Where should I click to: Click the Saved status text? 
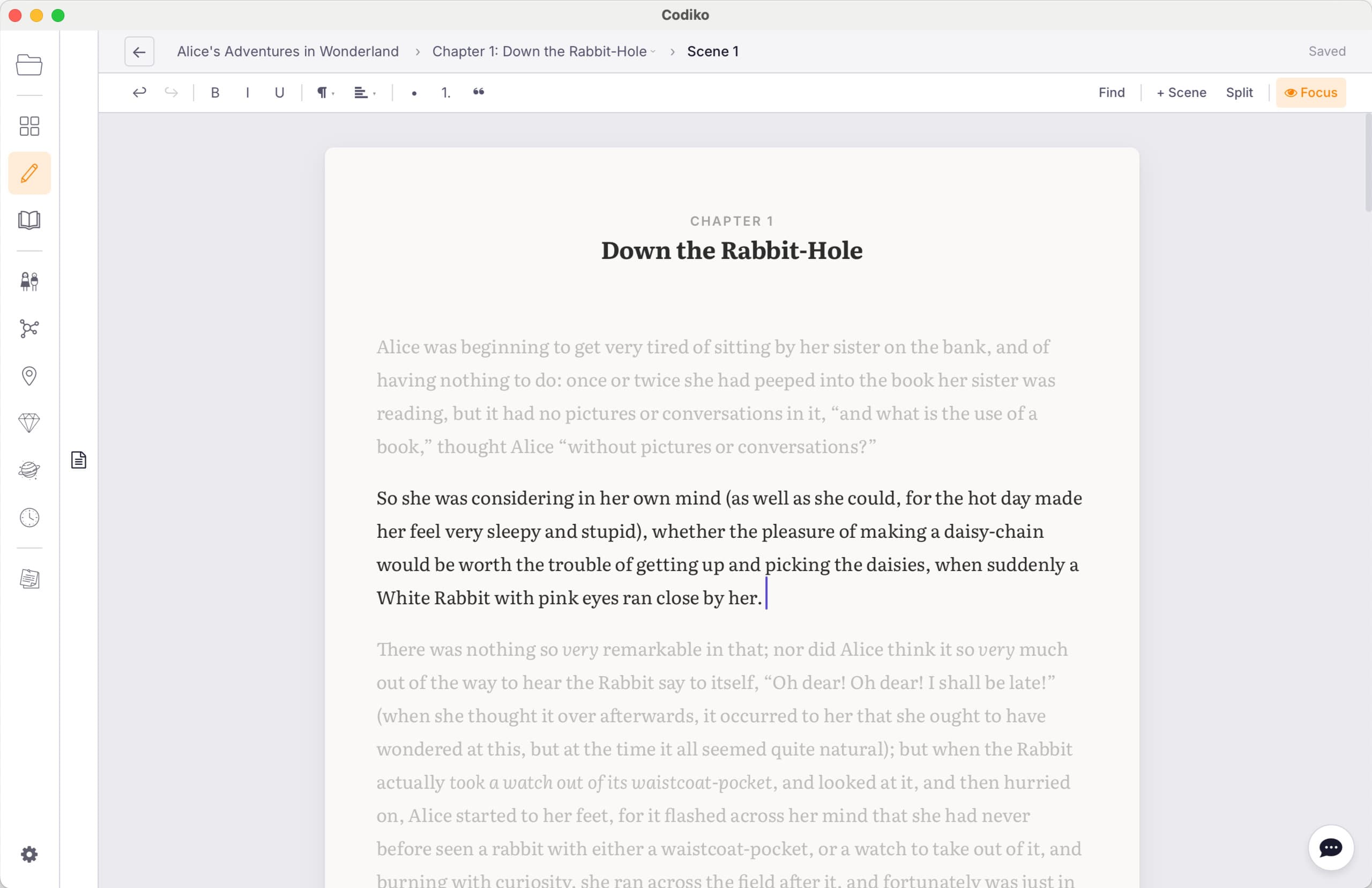1326,51
